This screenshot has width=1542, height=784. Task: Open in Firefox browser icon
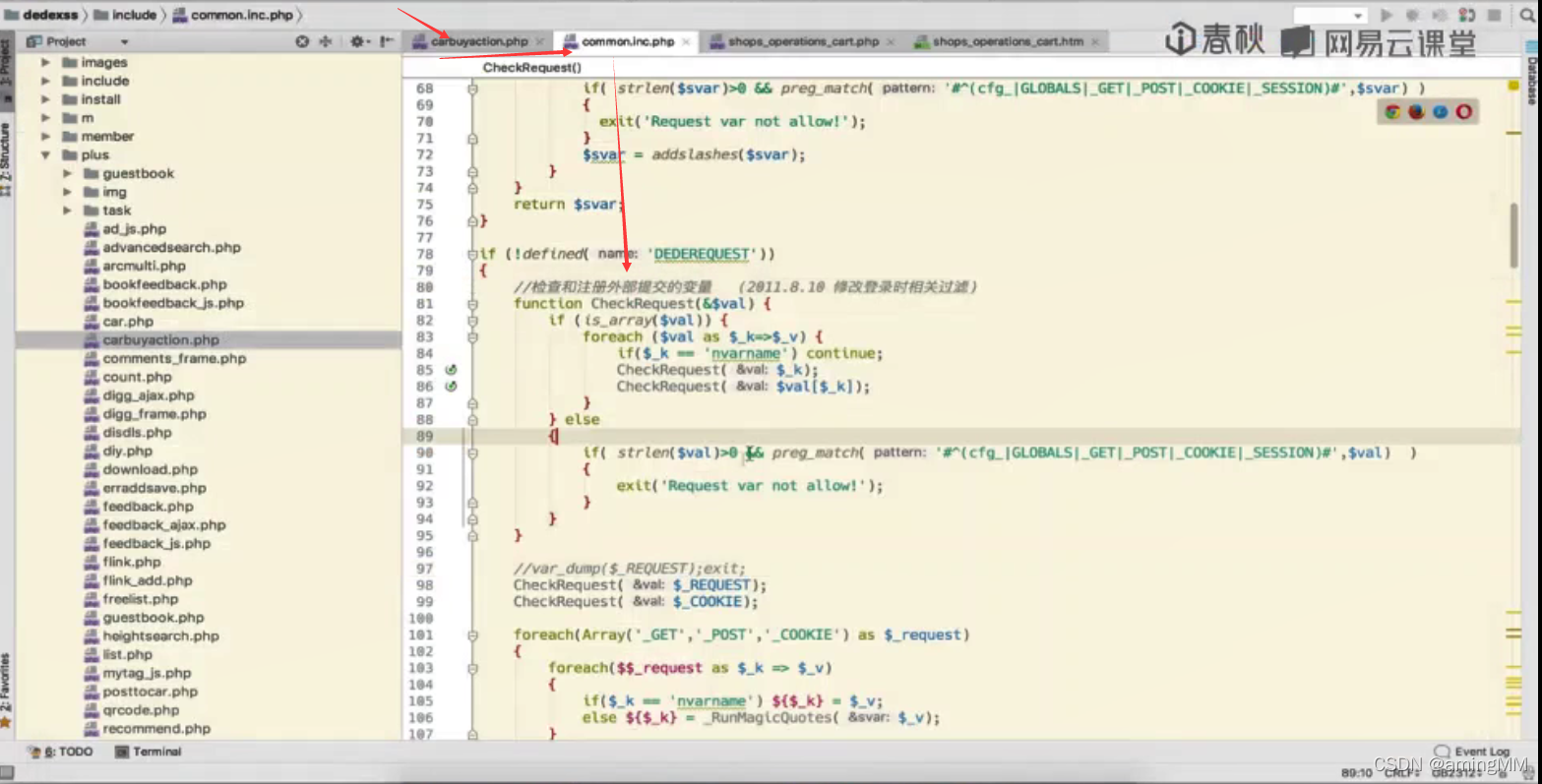pyautogui.click(x=1416, y=111)
